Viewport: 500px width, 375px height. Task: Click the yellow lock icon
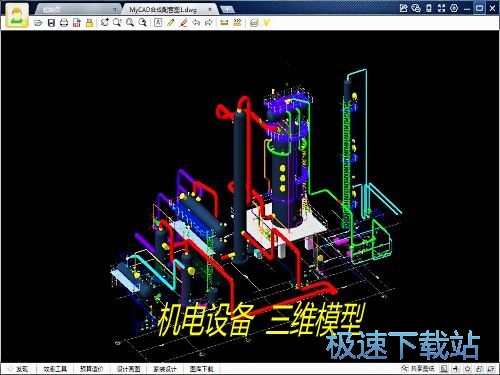pyautogui.click(x=89, y=23)
